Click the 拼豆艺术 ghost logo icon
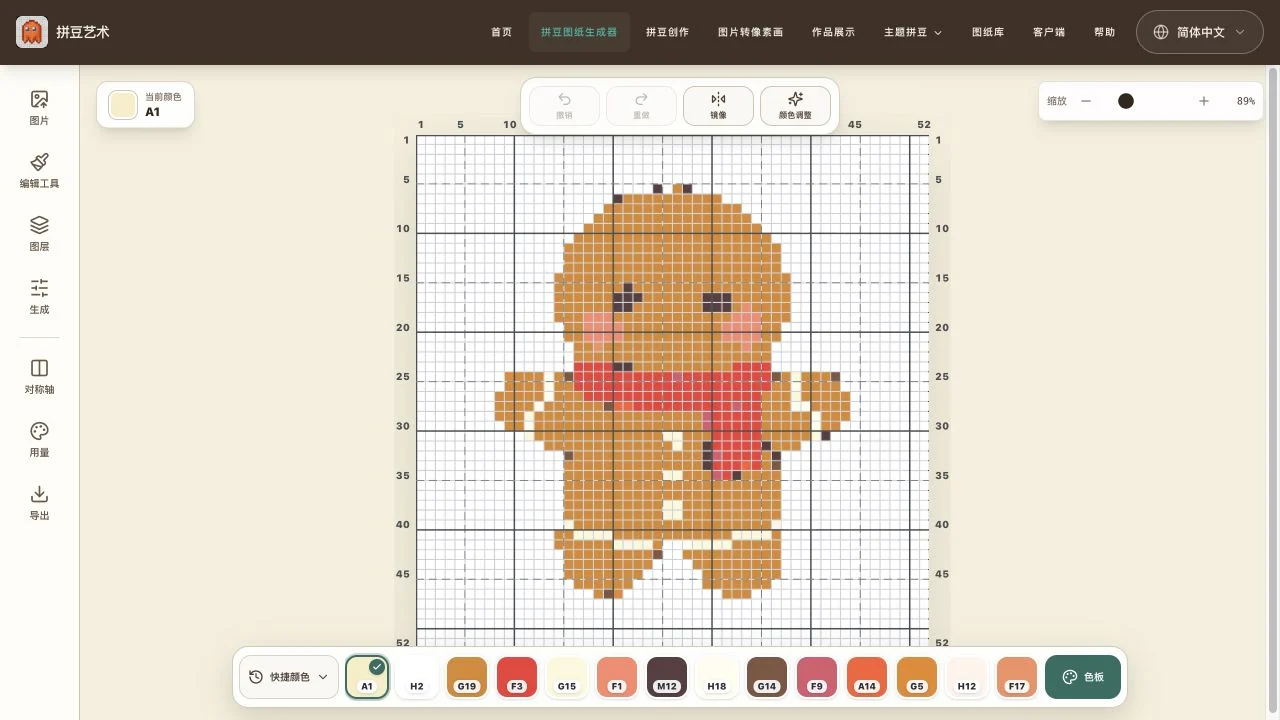 [32, 32]
